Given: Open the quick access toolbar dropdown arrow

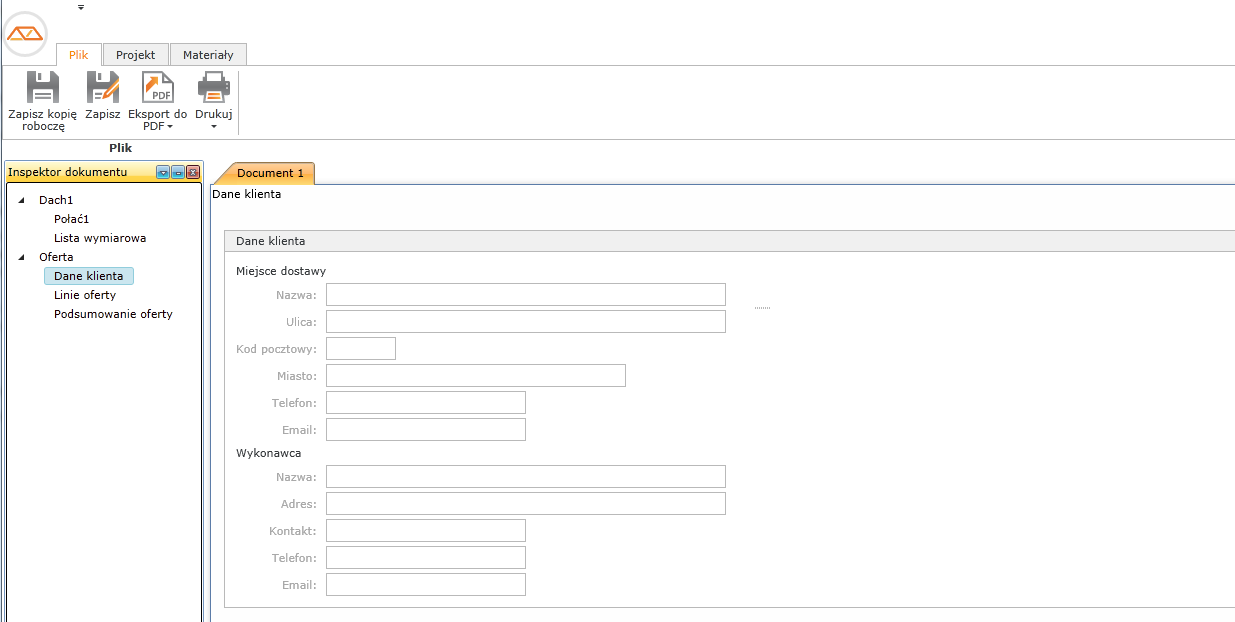Looking at the screenshot, I should [81, 7].
